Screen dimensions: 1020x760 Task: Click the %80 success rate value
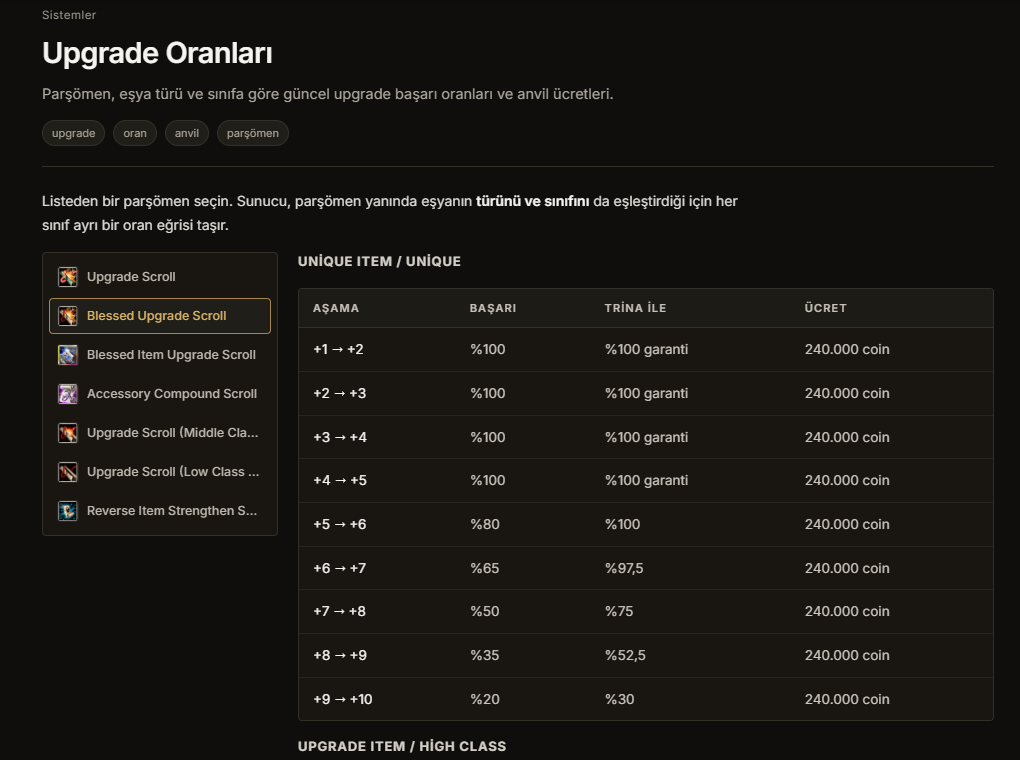pyautogui.click(x=485, y=524)
